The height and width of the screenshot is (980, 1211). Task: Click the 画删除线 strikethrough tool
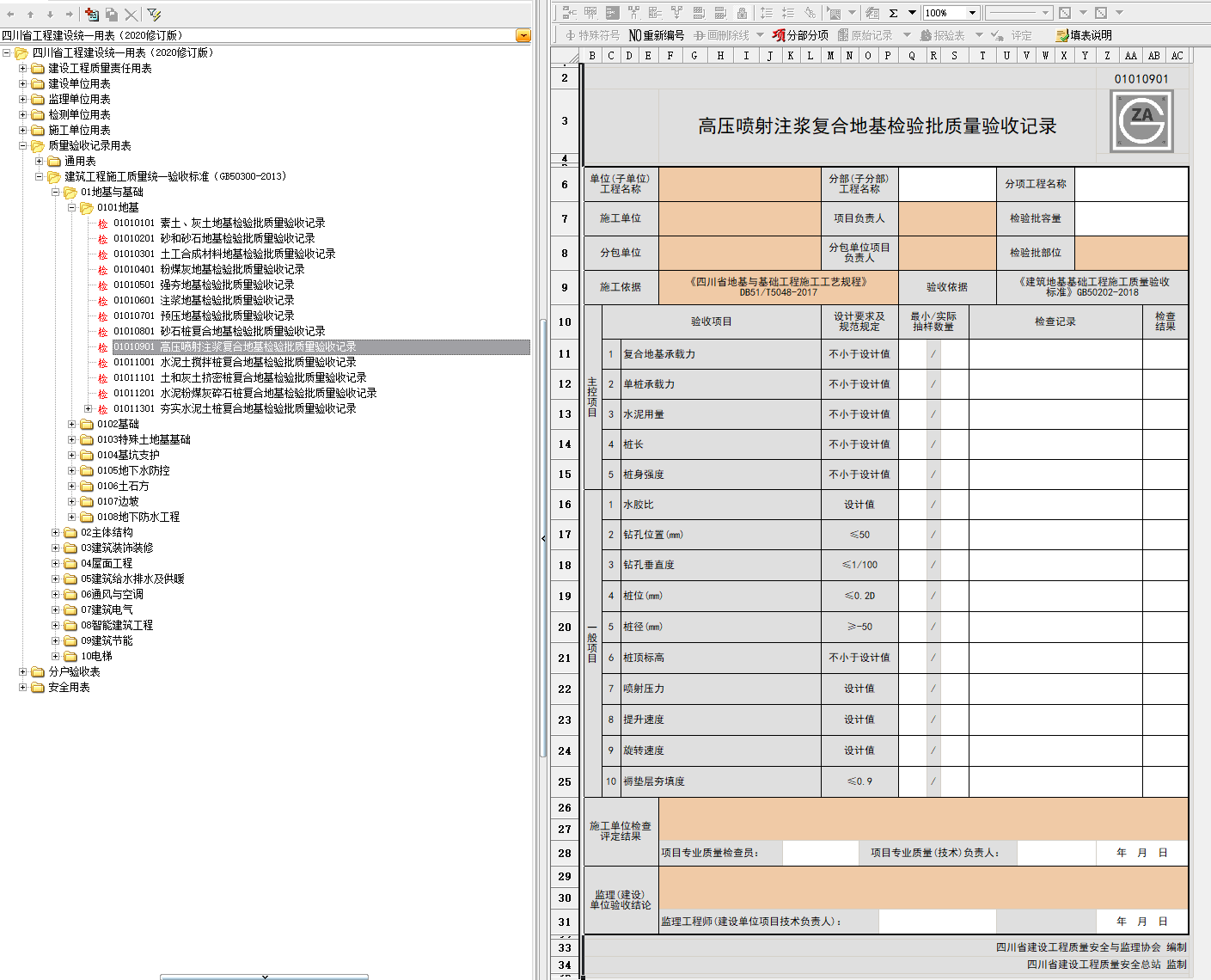(x=722, y=35)
